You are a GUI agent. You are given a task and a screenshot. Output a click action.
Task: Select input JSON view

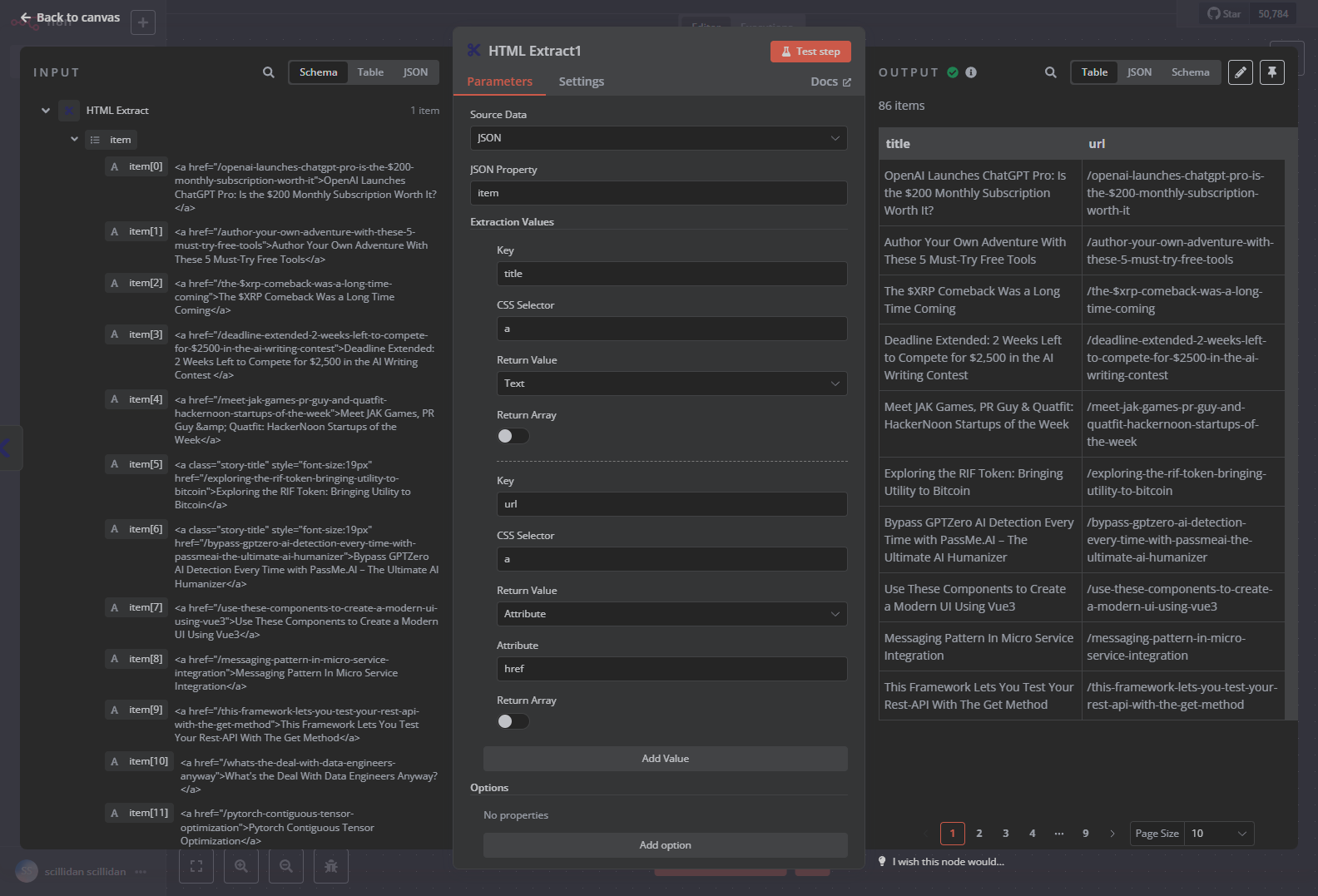[x=415, y=72]
